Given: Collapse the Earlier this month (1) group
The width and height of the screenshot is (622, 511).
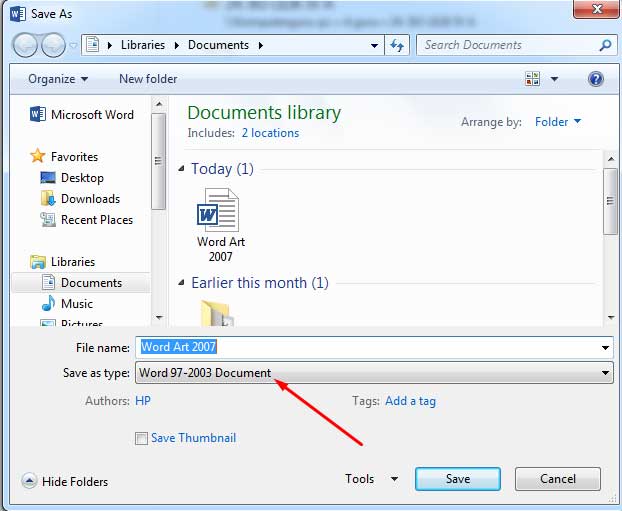Looking at the screenshot, I should (x=181, y=282).
